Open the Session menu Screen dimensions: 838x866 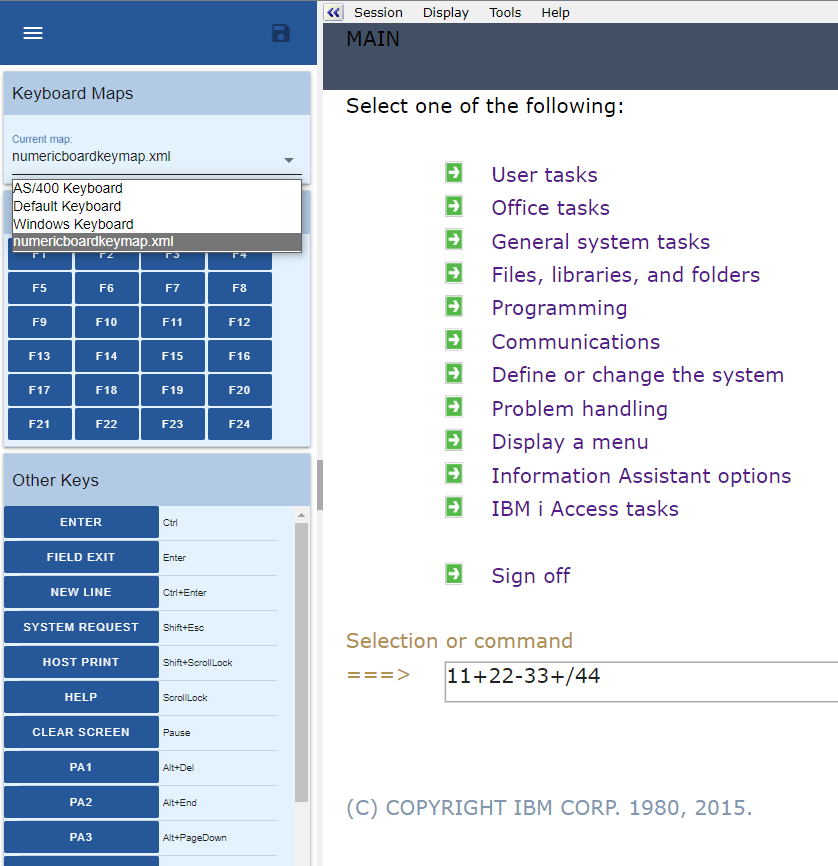[378, 12]
